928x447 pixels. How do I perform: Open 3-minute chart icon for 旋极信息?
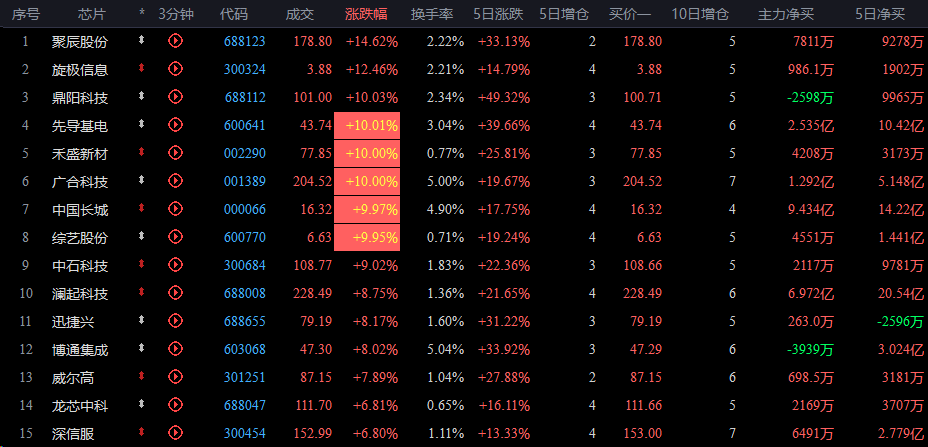pos(175,69)
